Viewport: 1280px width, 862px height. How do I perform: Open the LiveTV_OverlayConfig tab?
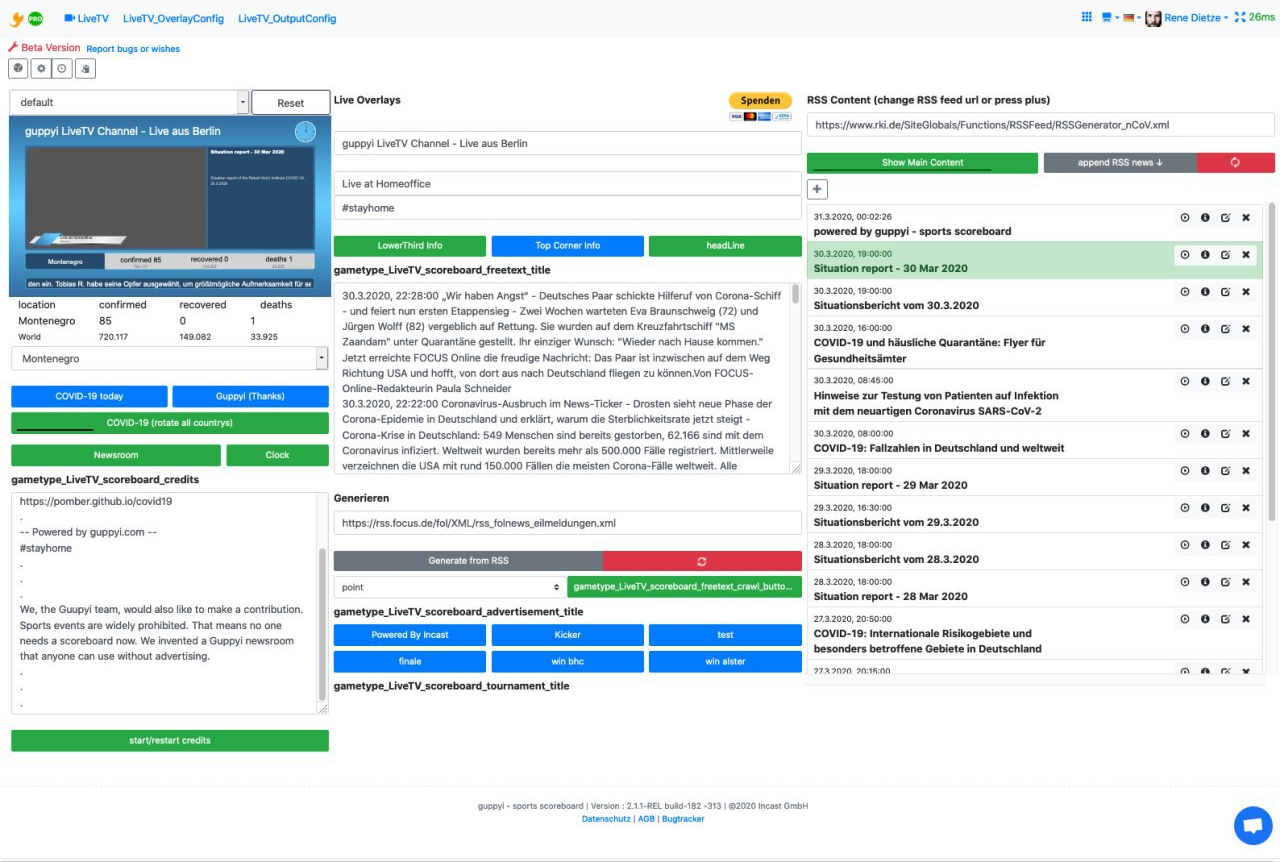pyautogui.click(x=173, y=18)
